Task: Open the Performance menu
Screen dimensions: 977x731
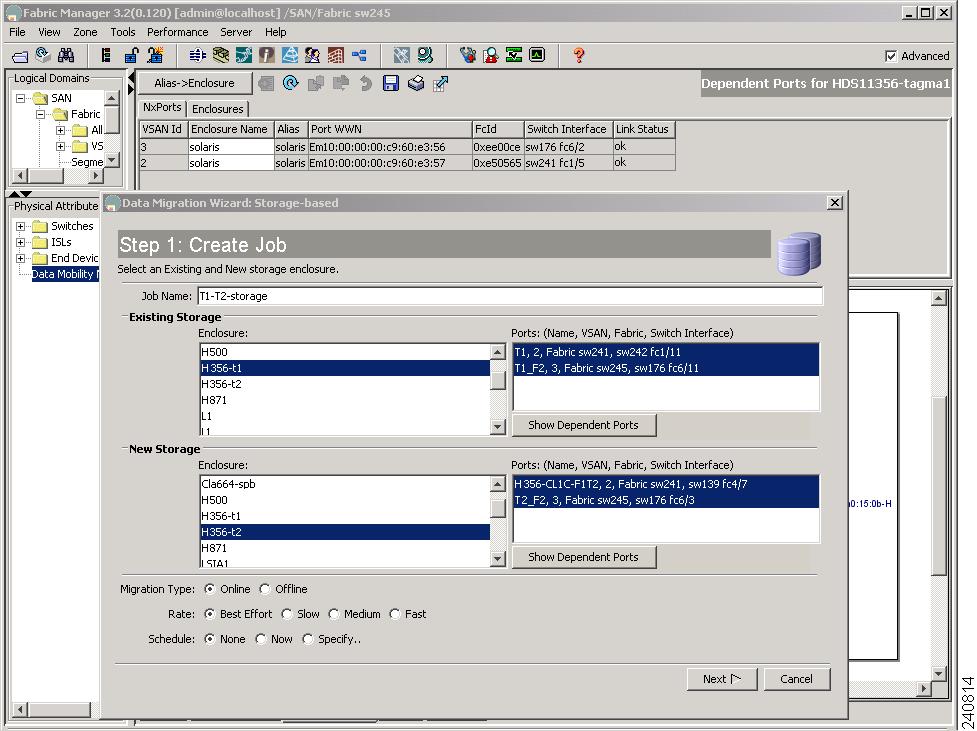Action: click(x=178, y=32)
